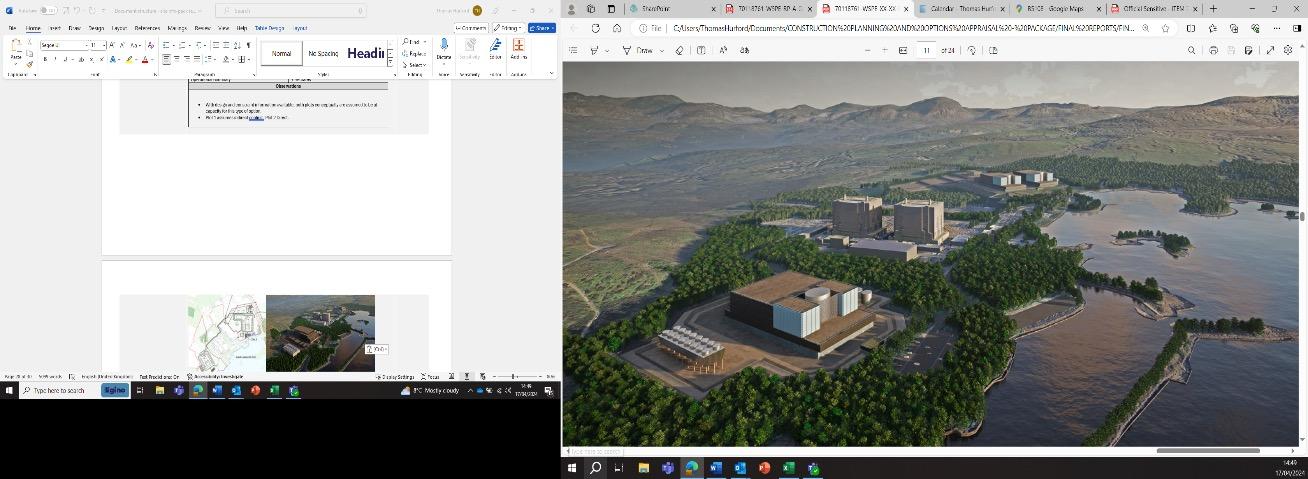
Task: Click the browser refresh icon
Action: pos(596,29)
